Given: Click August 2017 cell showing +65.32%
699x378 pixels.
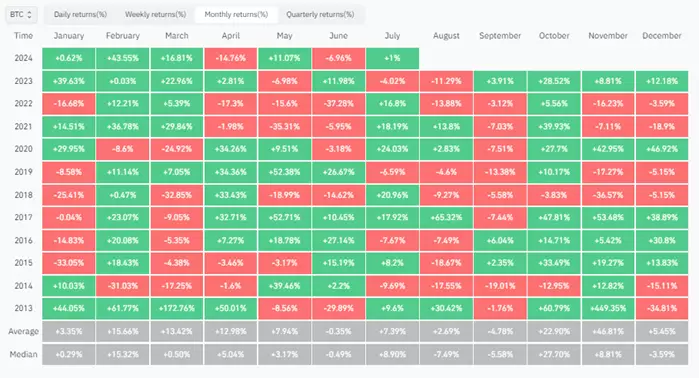Looking at the screenshot, I should (x=446, y=218).
